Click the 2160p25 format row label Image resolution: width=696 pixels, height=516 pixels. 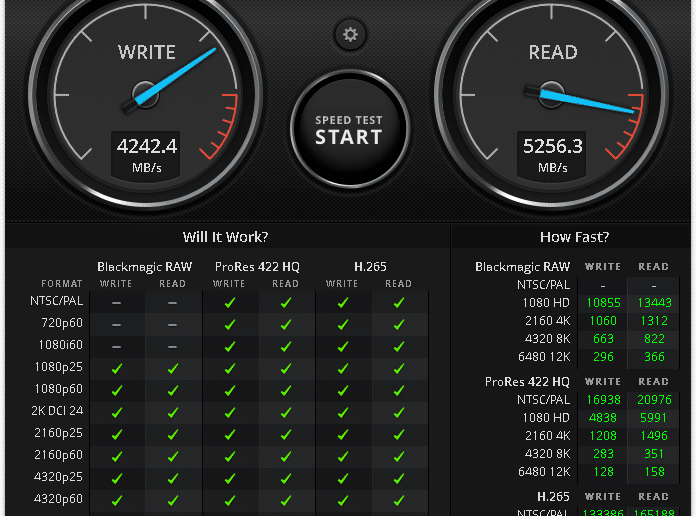pos(59,433)
